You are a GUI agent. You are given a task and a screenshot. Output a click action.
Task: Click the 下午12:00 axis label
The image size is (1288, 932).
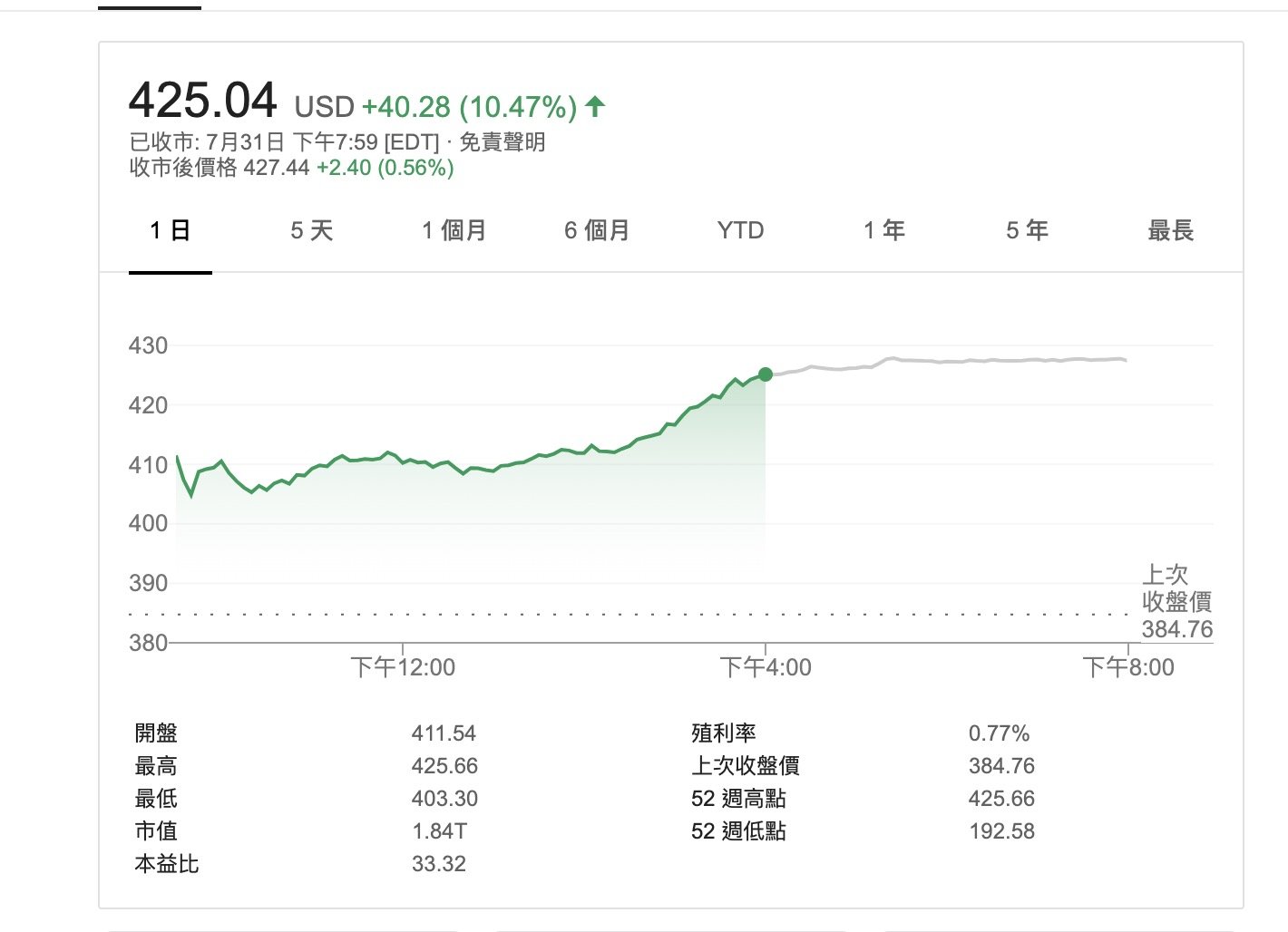[x=403, y=667]
